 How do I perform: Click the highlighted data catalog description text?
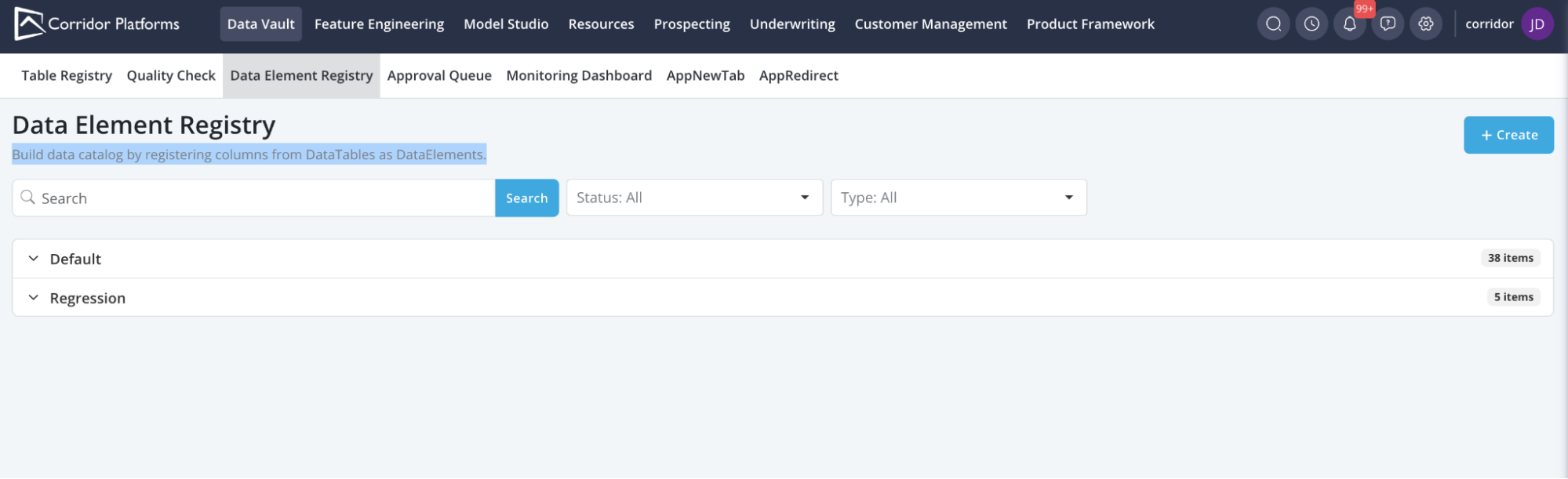pyautogui.click(x=249, y=154)
